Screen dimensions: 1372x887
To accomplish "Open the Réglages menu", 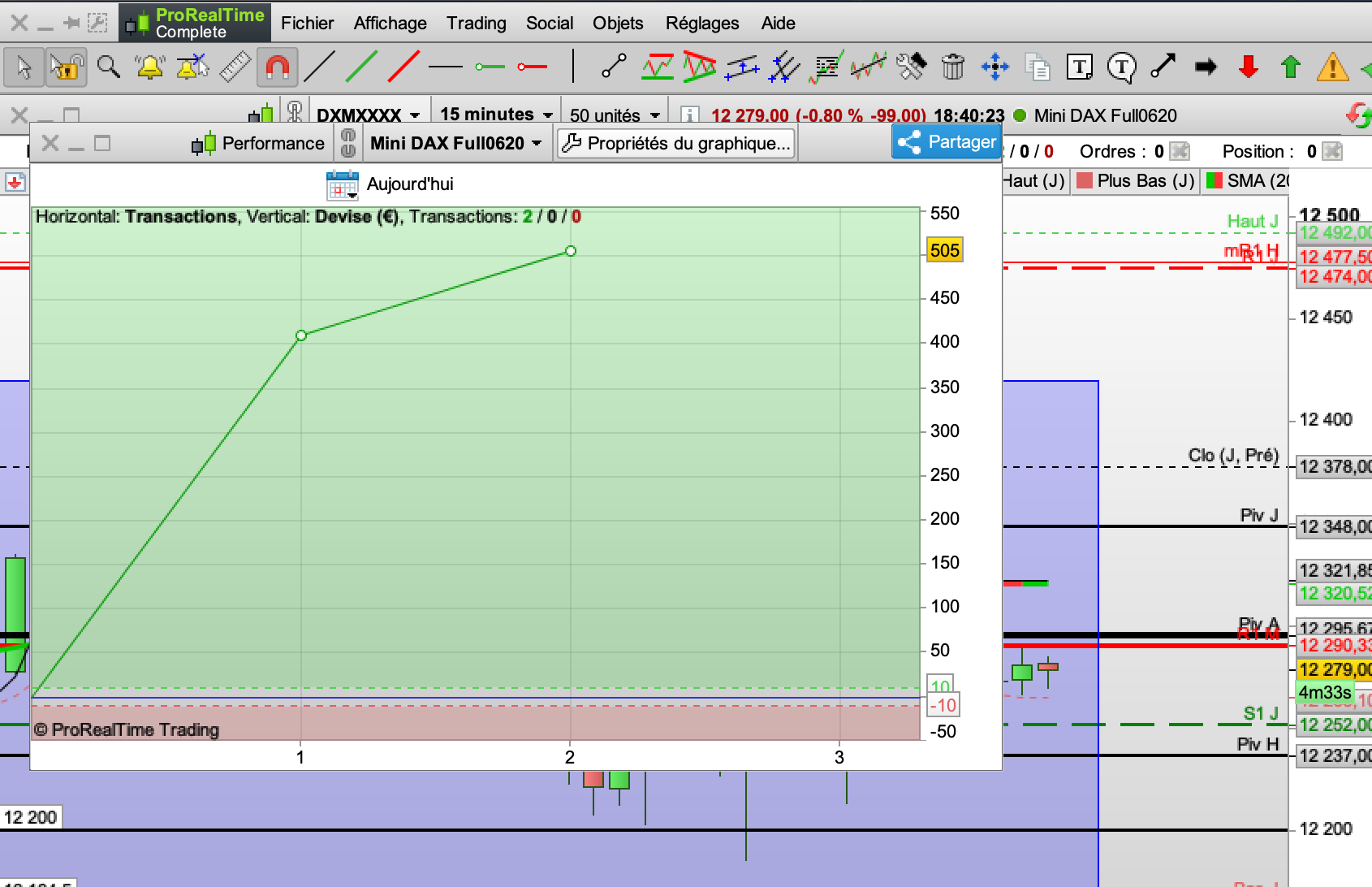I will 702,23.
